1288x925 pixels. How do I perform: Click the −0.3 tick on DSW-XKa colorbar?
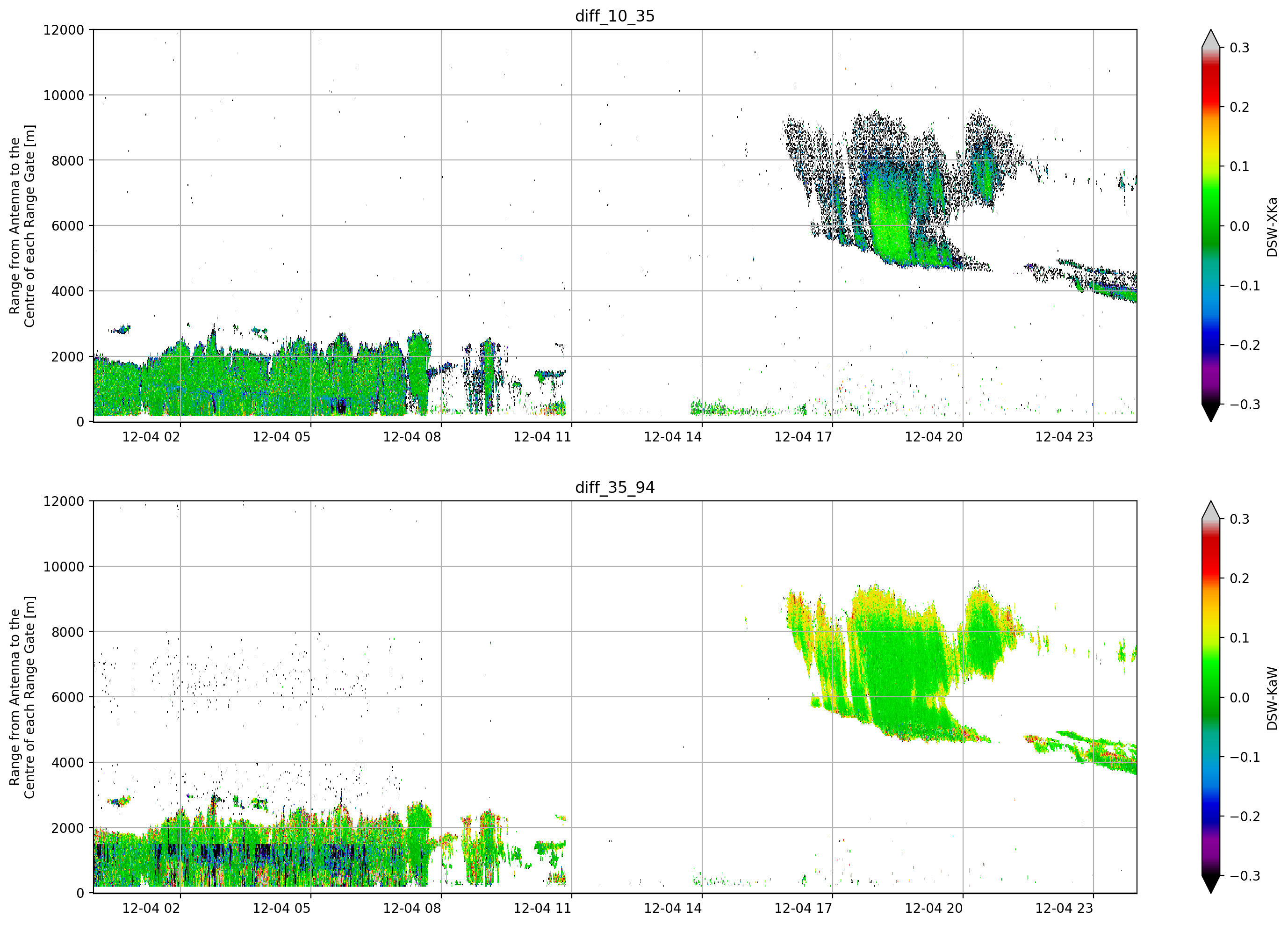(x=1245, y=405)
